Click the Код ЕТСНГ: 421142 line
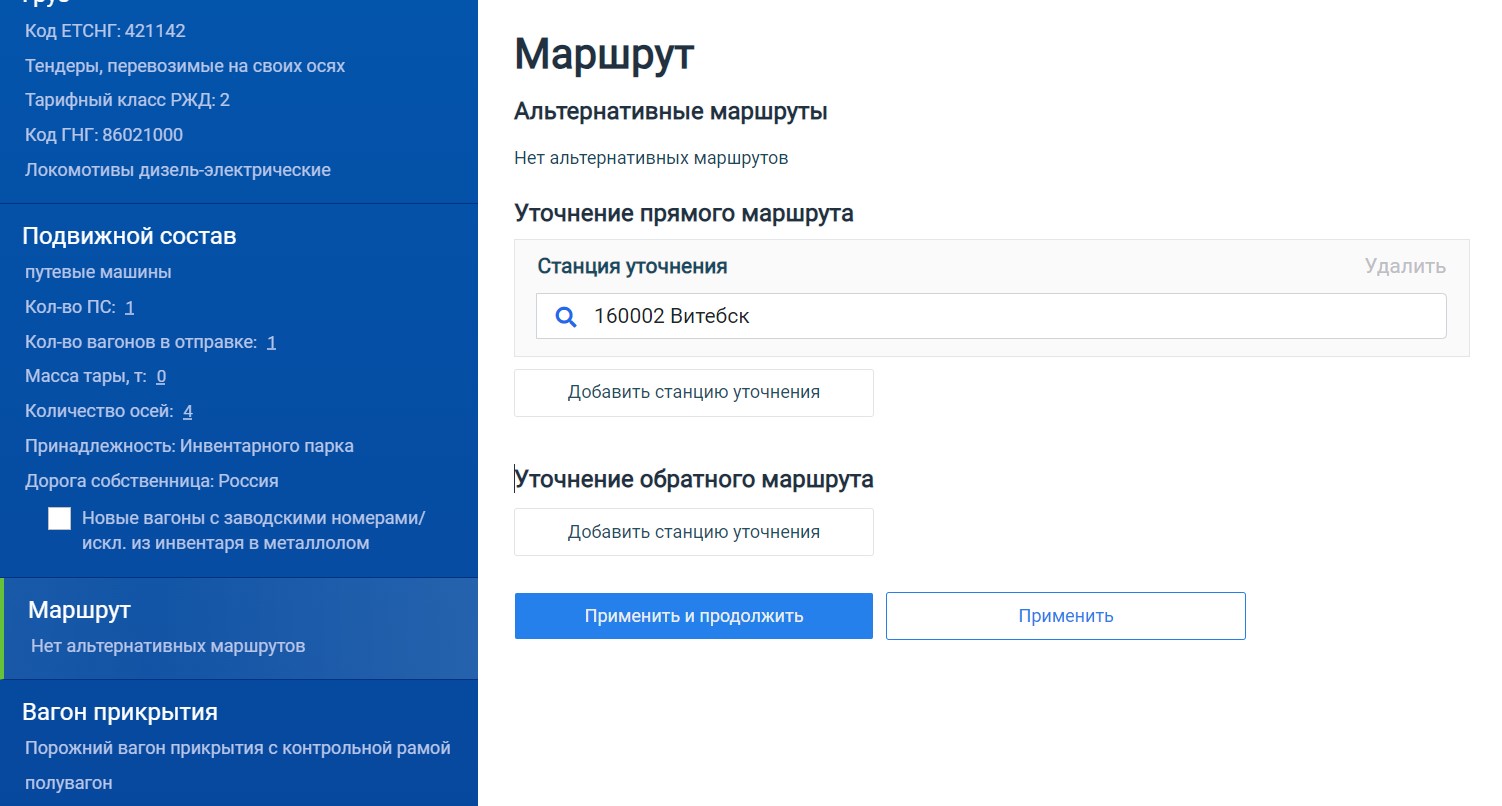The width and height of the screenshot is (1502, 806). point(105,31)
